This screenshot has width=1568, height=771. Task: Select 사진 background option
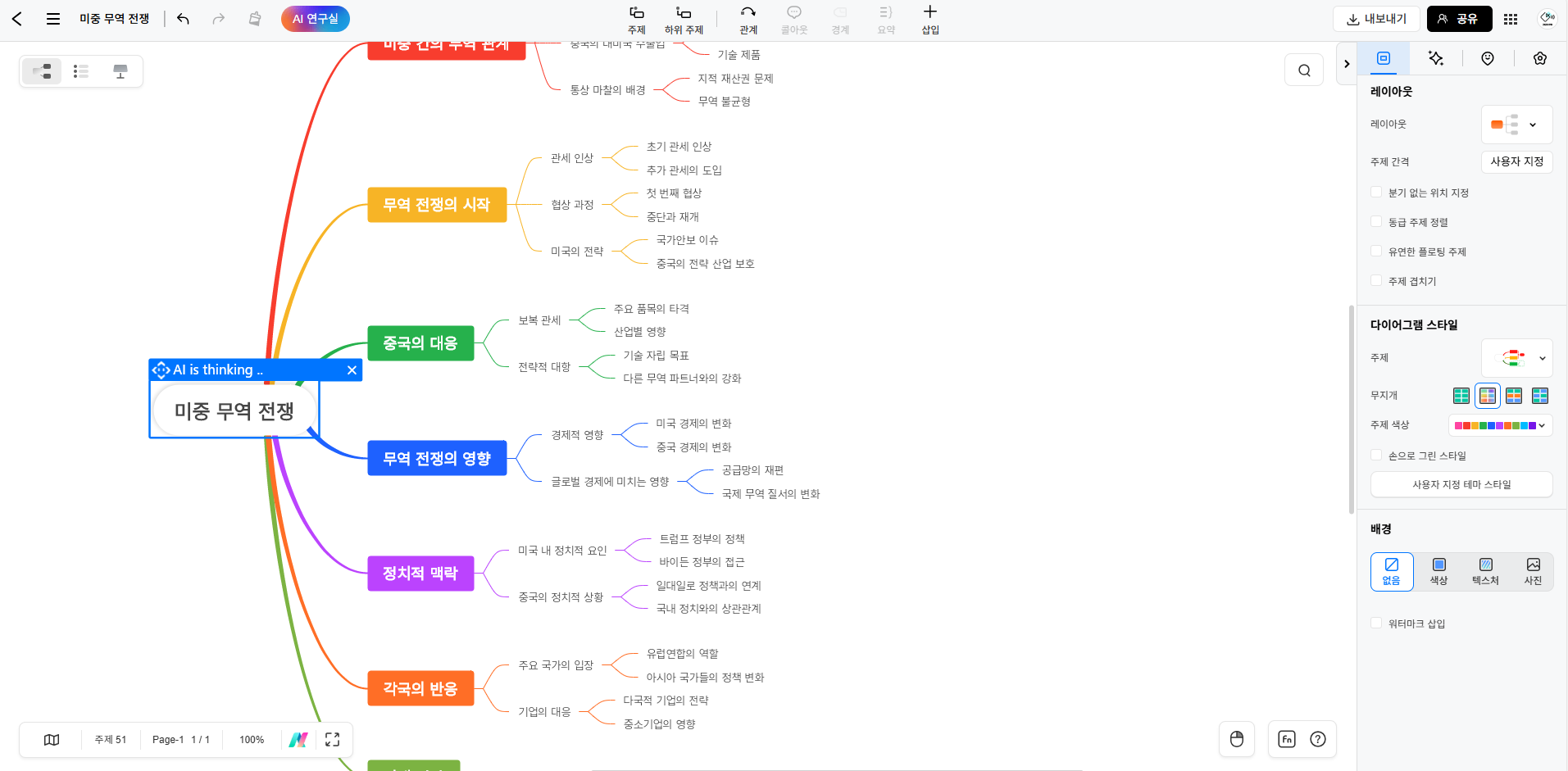(x=1533, y=572)
